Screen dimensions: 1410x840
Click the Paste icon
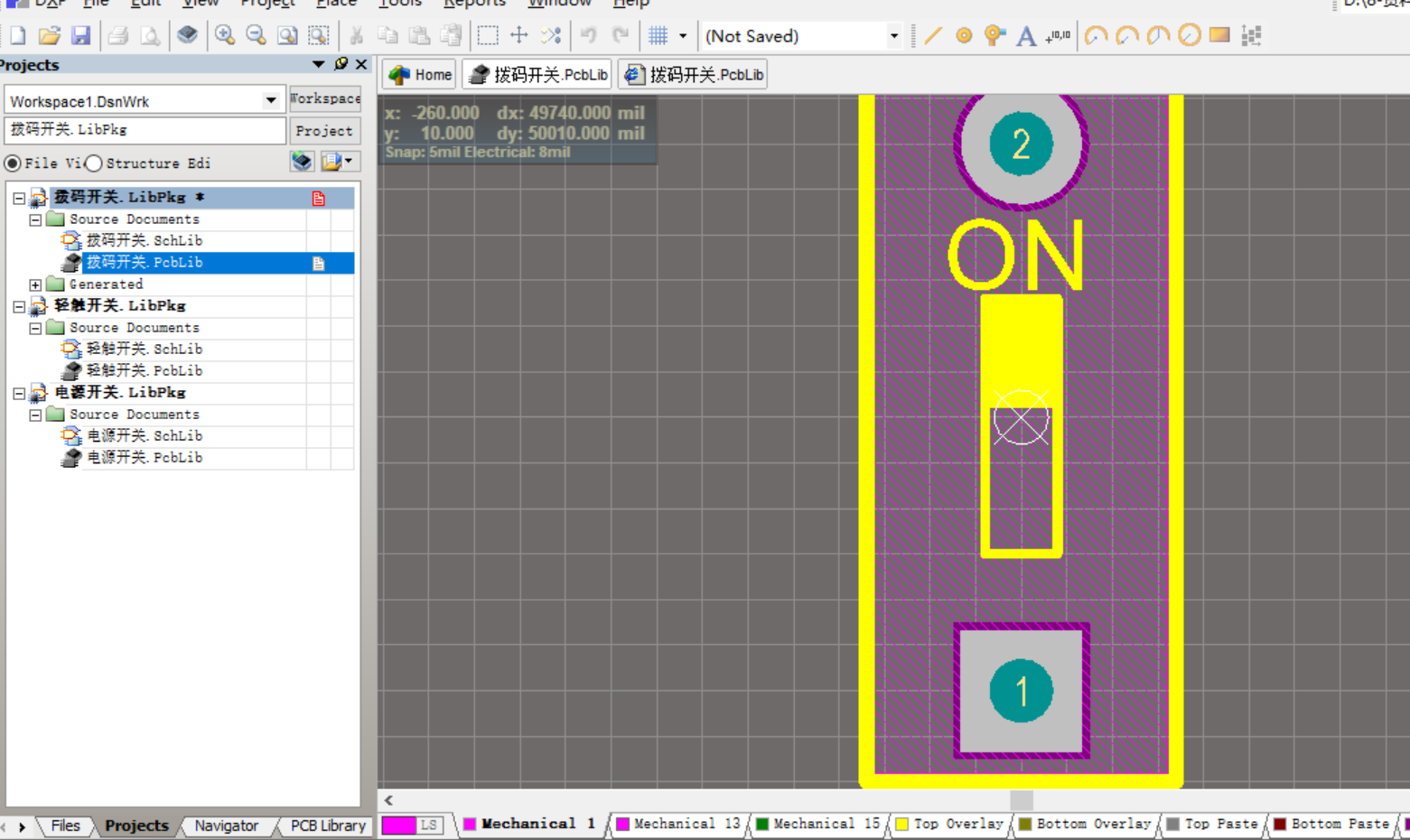coord(419,36)
